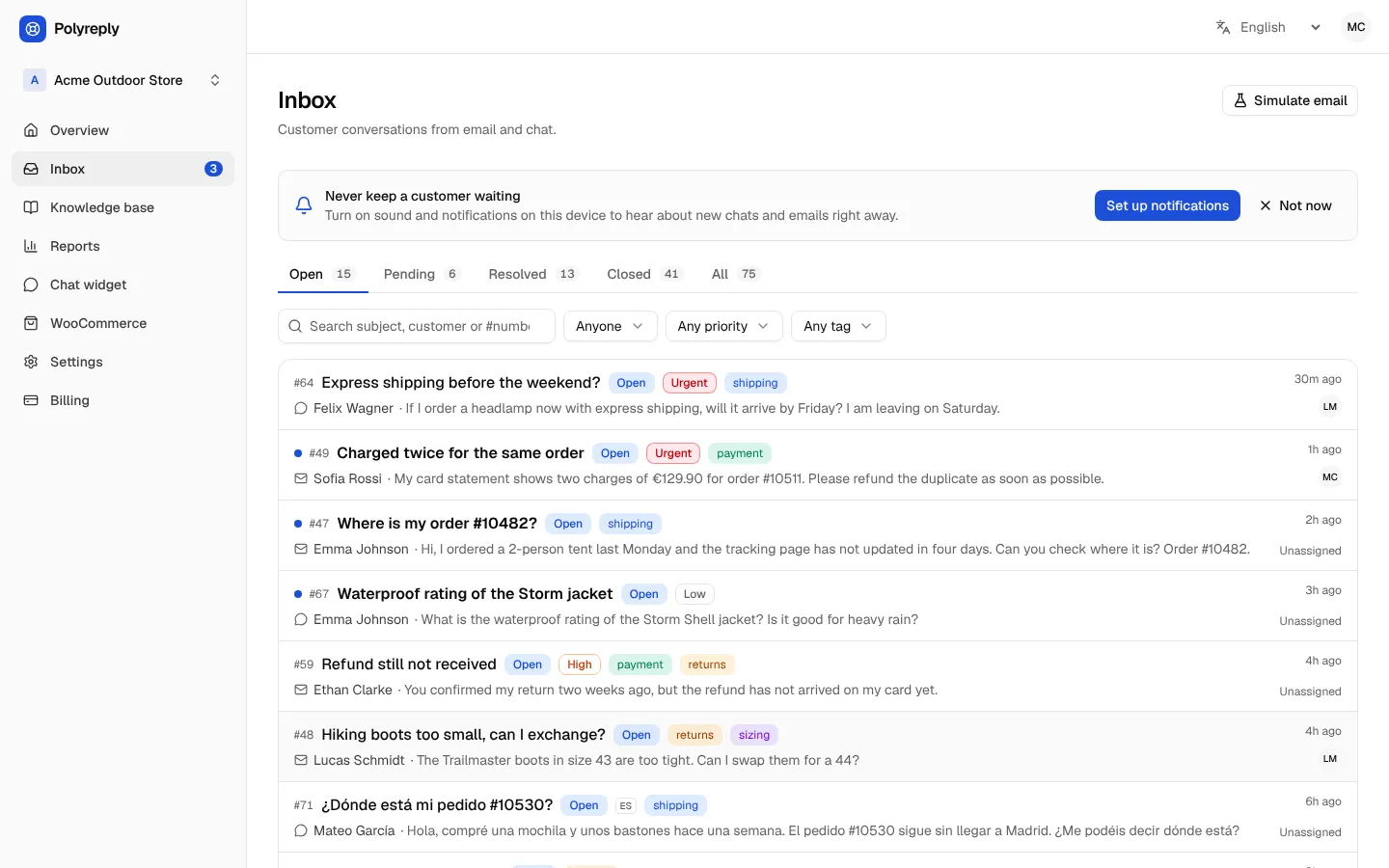
Task: Dismiss banner with Not now
Action: [1295, 205]
